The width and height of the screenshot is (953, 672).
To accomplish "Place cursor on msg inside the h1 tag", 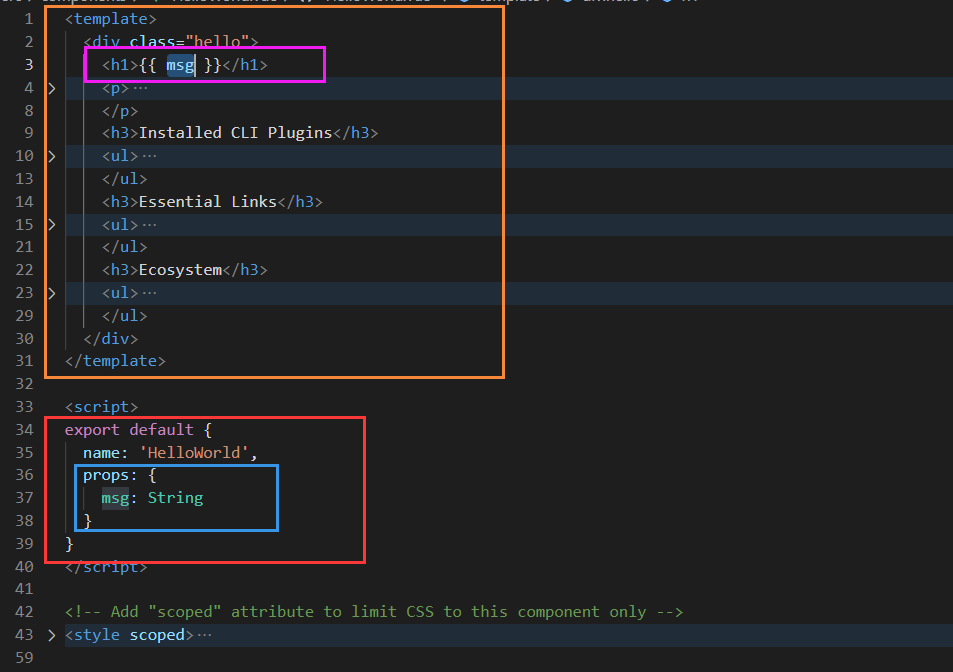I will [180, 65].
